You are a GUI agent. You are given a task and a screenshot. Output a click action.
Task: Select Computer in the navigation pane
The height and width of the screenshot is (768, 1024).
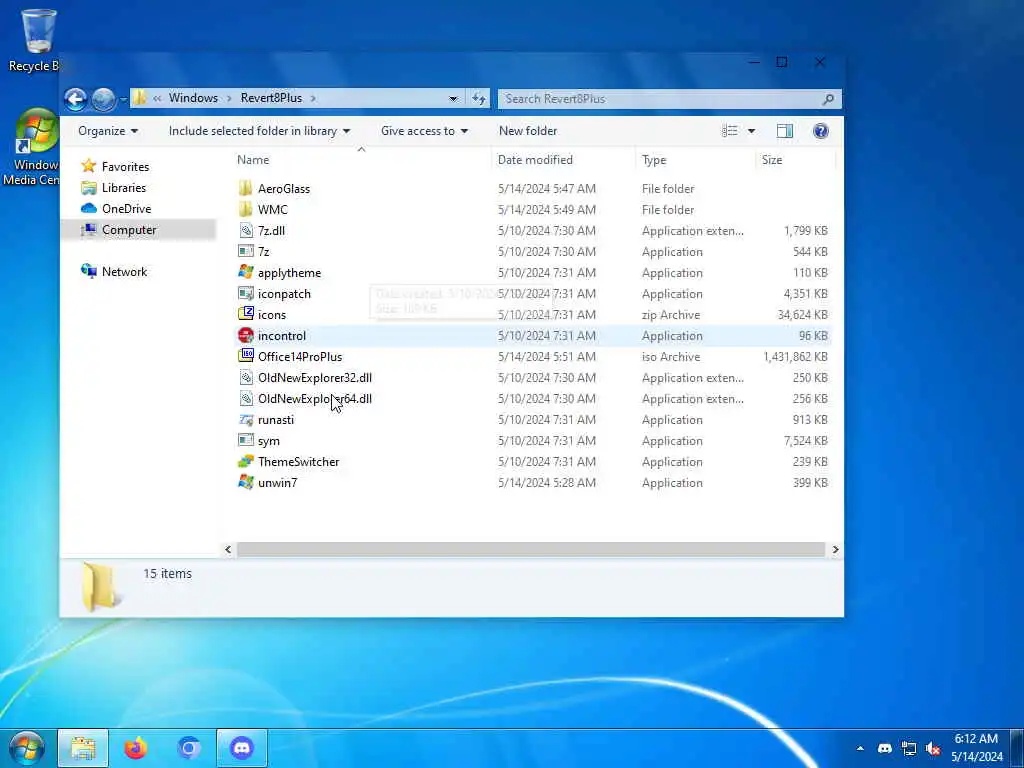point(129,229)
